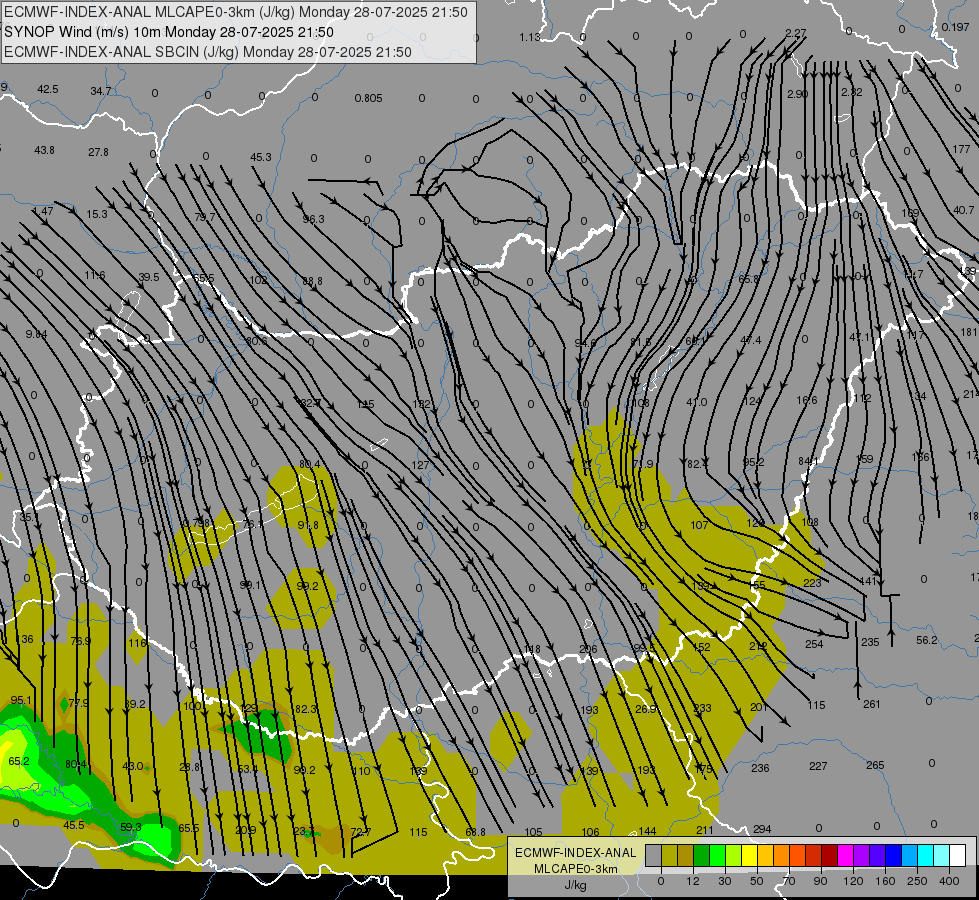Image resolution: width=979 pixels, height=900 pixels.
Task: Click the map value 96.3
Action: tap(313, 219)
